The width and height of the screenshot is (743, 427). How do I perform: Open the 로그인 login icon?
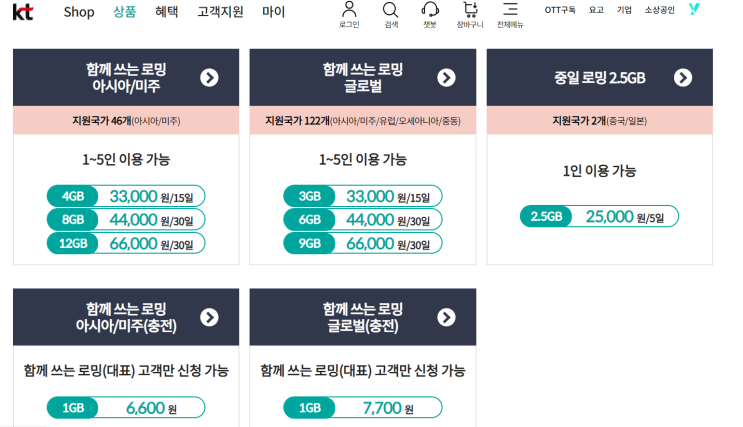coord(349,14)
